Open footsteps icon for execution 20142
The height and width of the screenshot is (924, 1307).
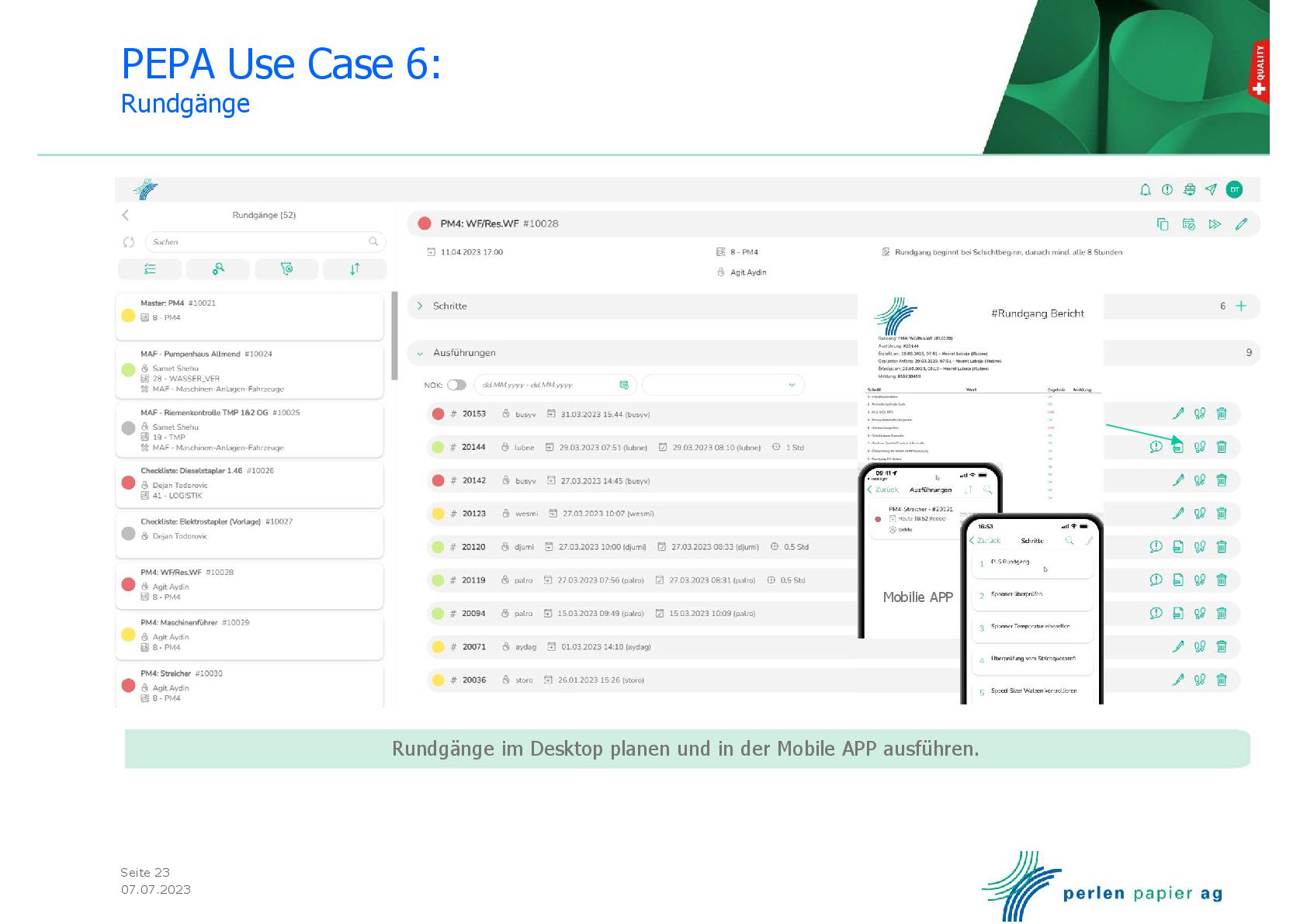point(1200,480)
